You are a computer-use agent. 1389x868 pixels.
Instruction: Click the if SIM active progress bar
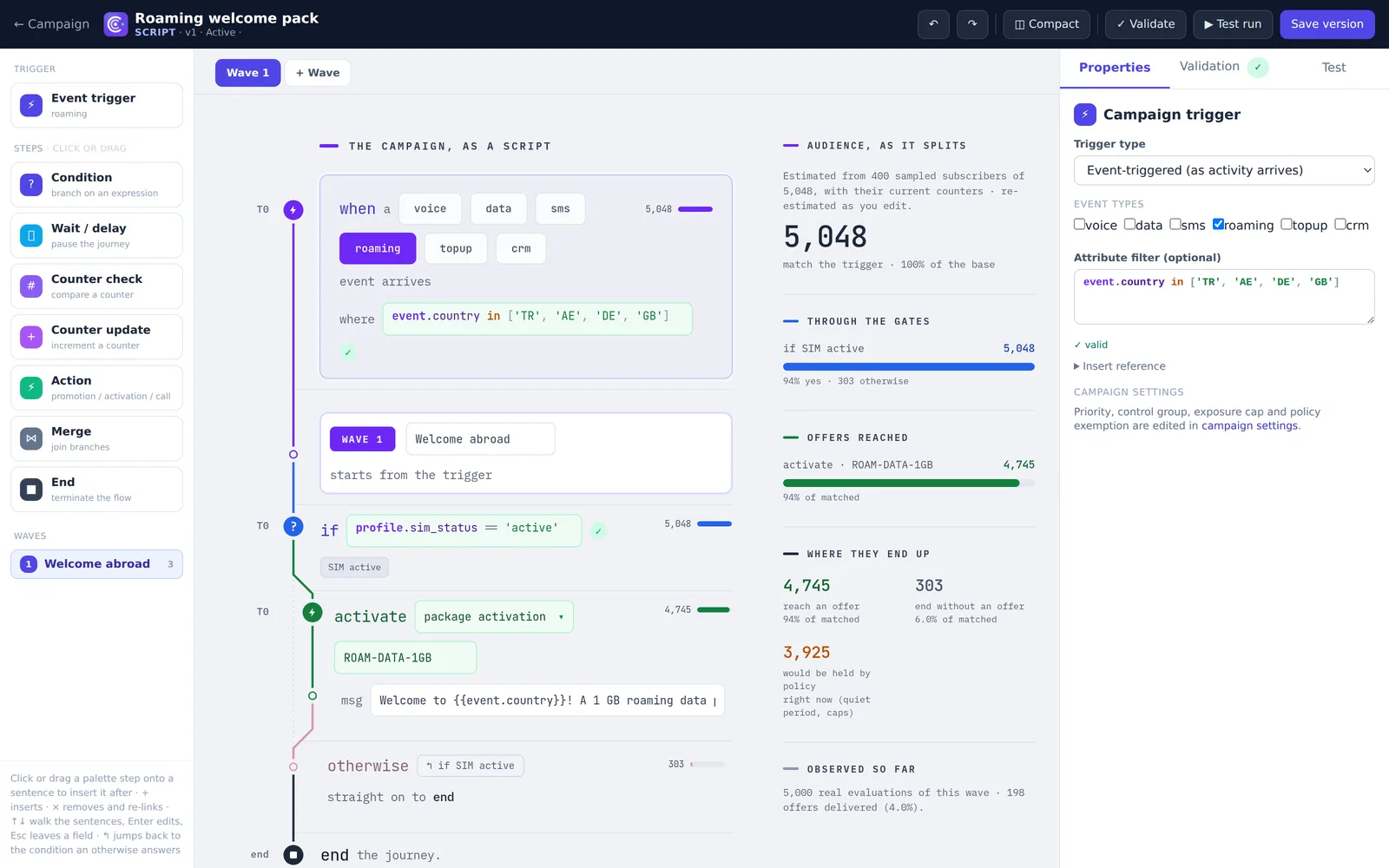[909, 367]
